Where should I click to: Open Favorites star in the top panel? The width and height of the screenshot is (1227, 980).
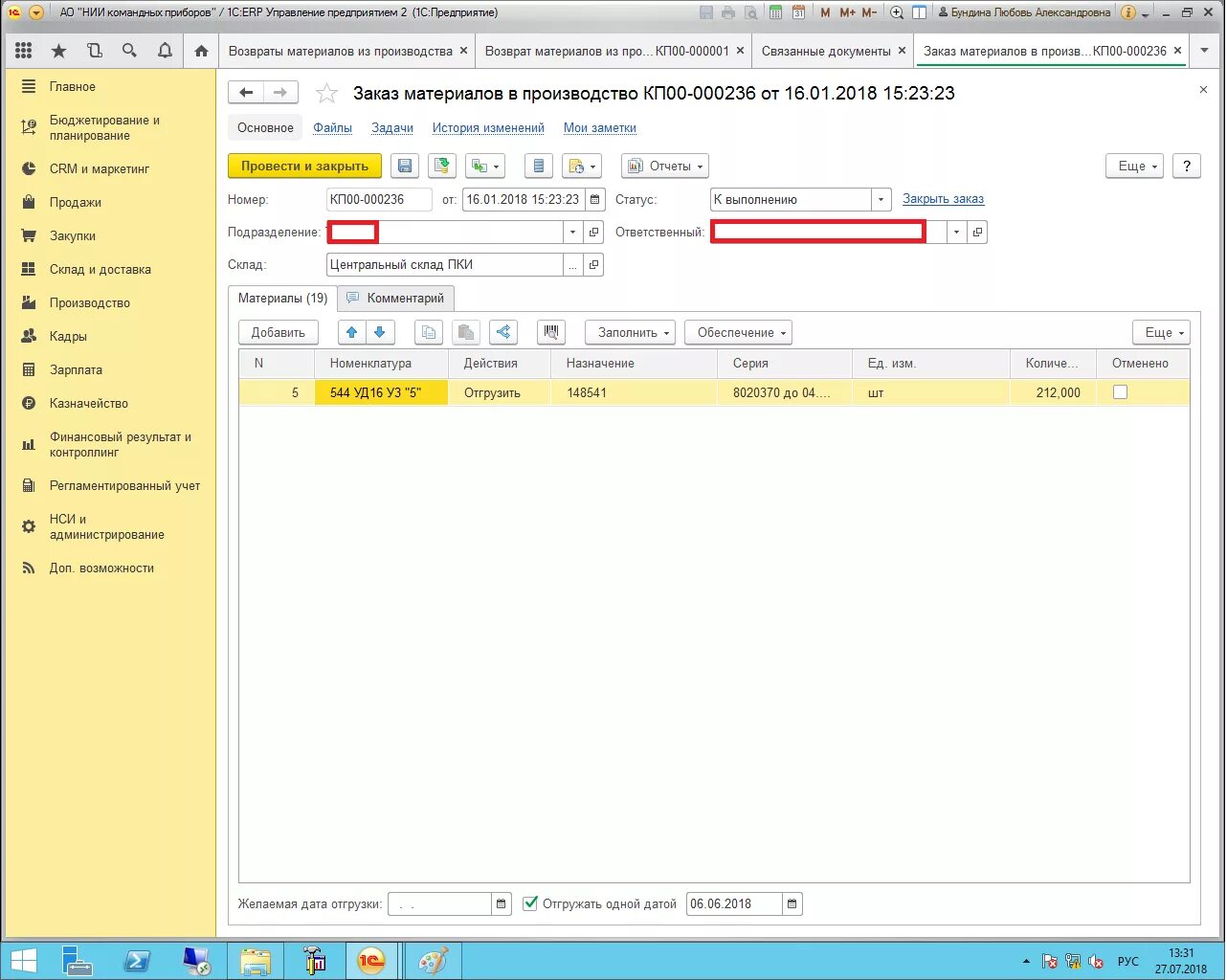coord(58,51)
